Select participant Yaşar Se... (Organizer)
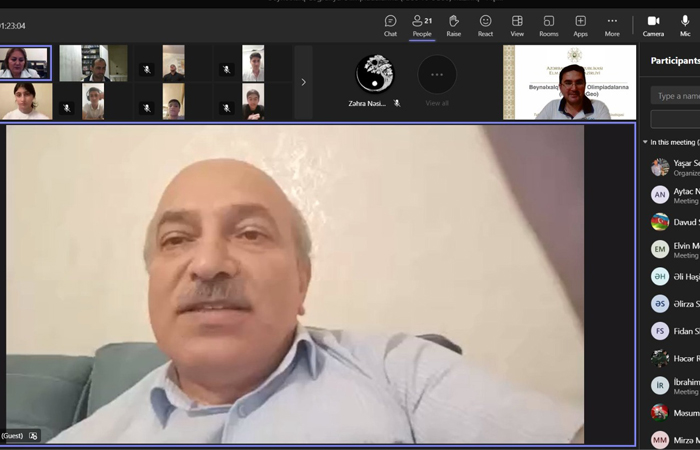Viewport: 700px width, 450px height. 675,167
